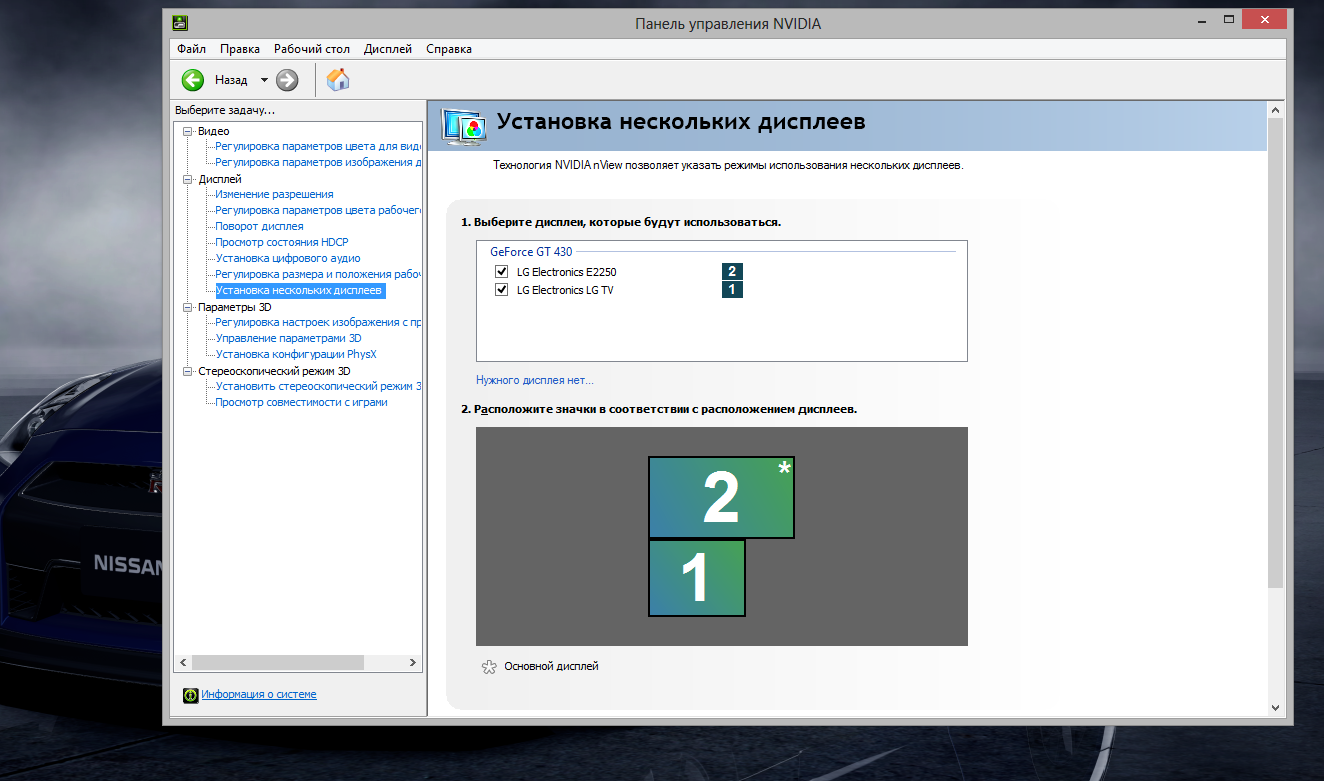Open the Дисплей menu
The image size is (1324, 781).
pos(388,49)
